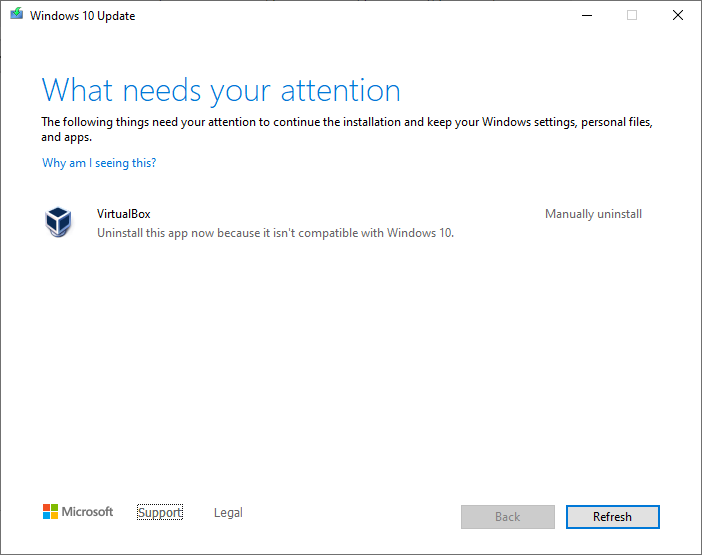
Task: Click the 'What needs your attention' heading
Action: pyautogui.click(x=221, y=91)
